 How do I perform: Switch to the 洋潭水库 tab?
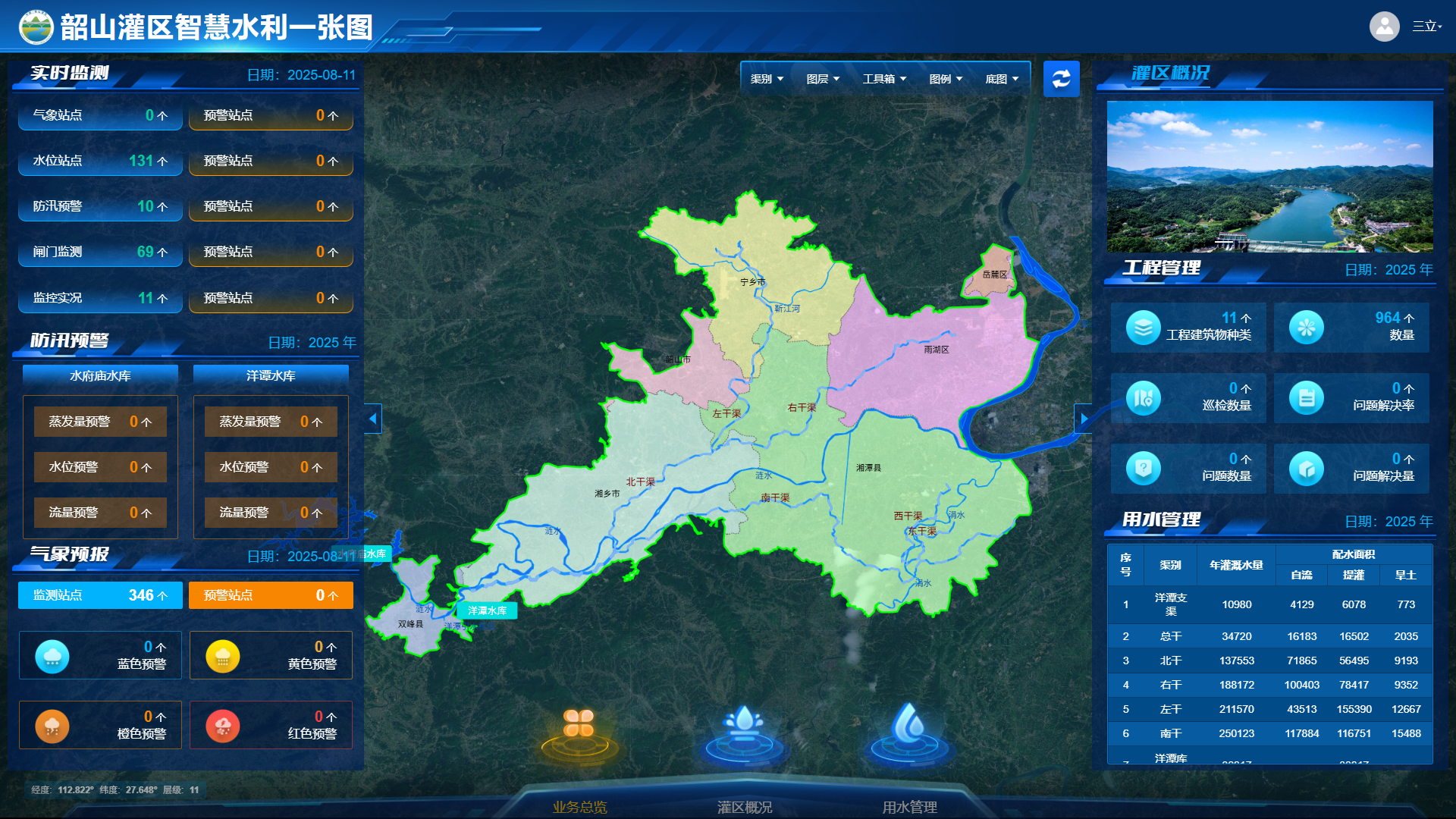coord(271,375)
